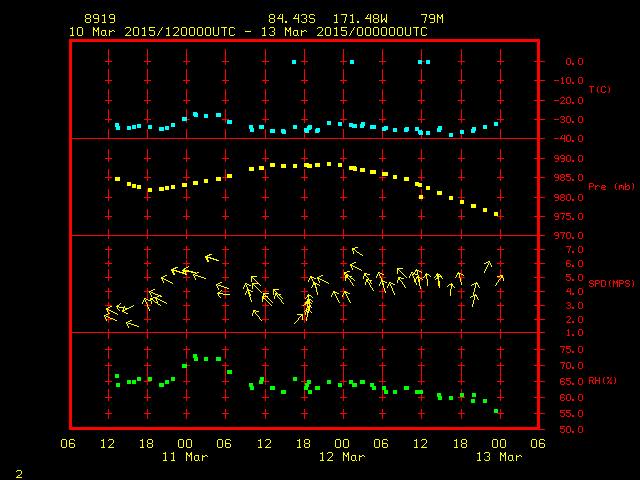640x480 pixels.
Task: Click the "55.0" humidity tick value
Action: 571,413
